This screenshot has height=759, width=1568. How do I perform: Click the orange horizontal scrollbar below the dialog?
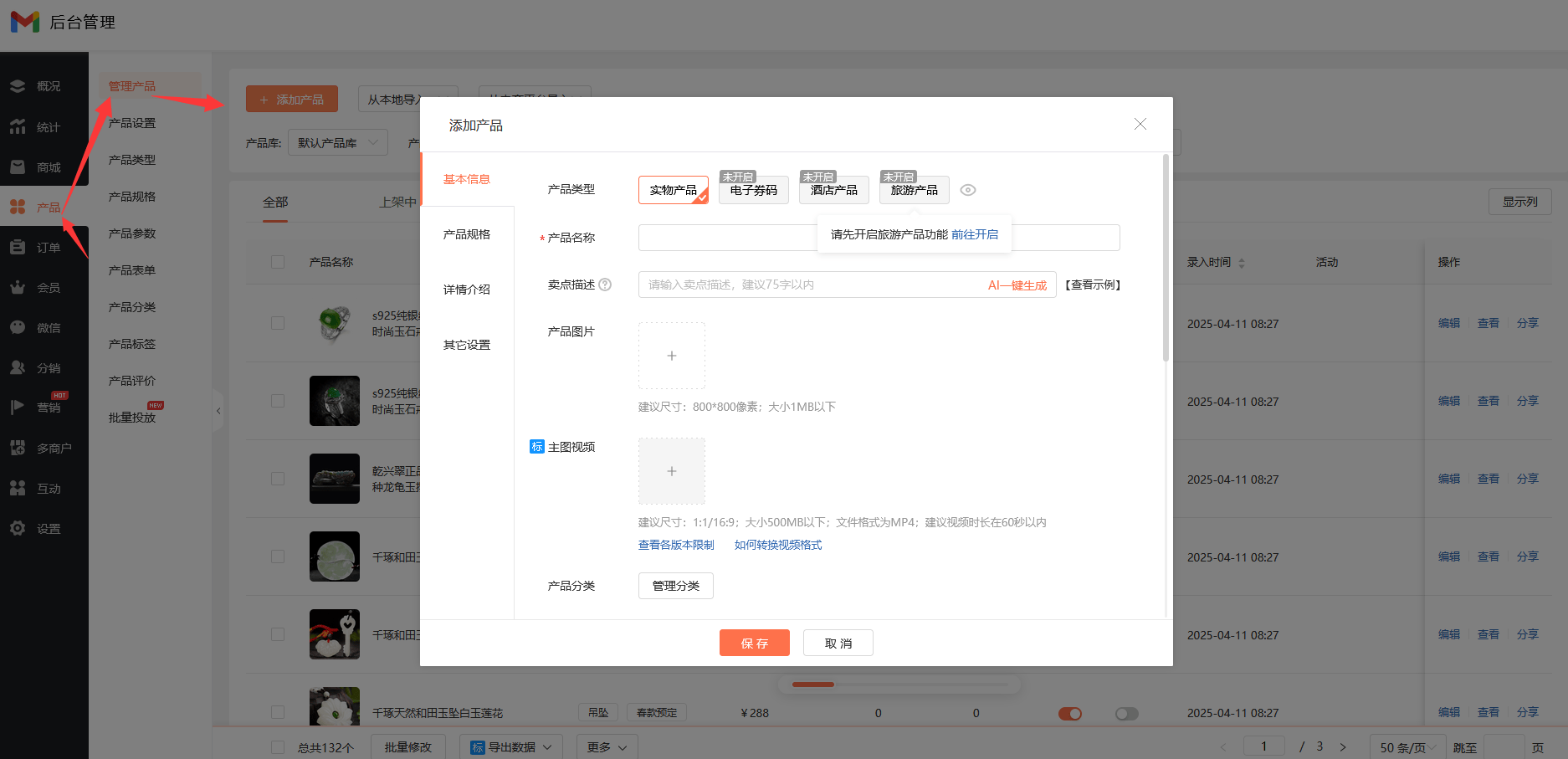(x=812, y=684)
